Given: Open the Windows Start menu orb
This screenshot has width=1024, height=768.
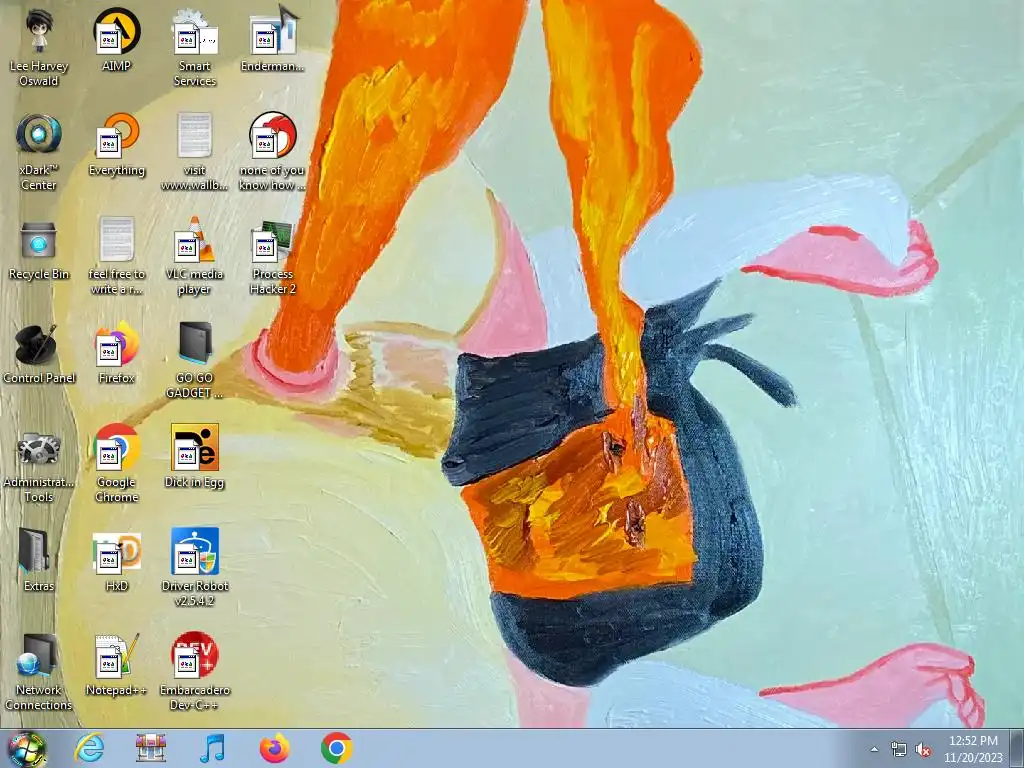Looking at the screenshot, I should pos(27,748).
